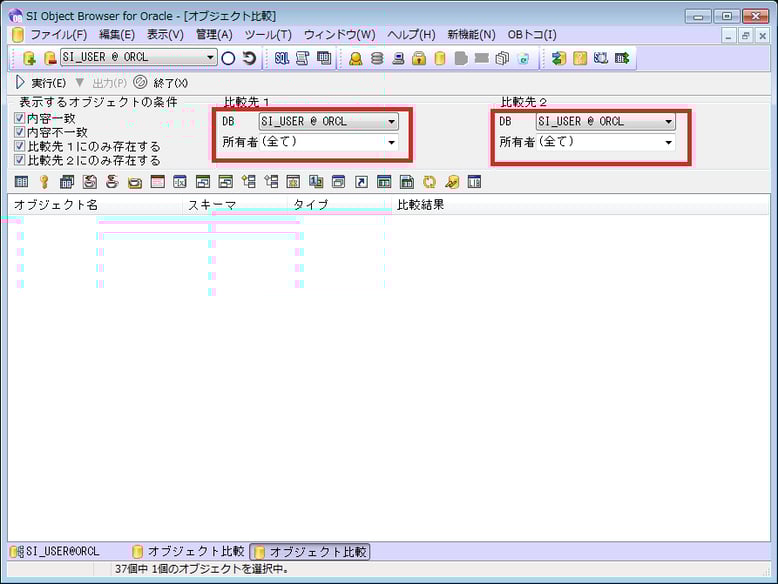
Task: Open the main toolbar SI_USER @ ORCL connection dropdown
Action: click(x=210, y=58)
